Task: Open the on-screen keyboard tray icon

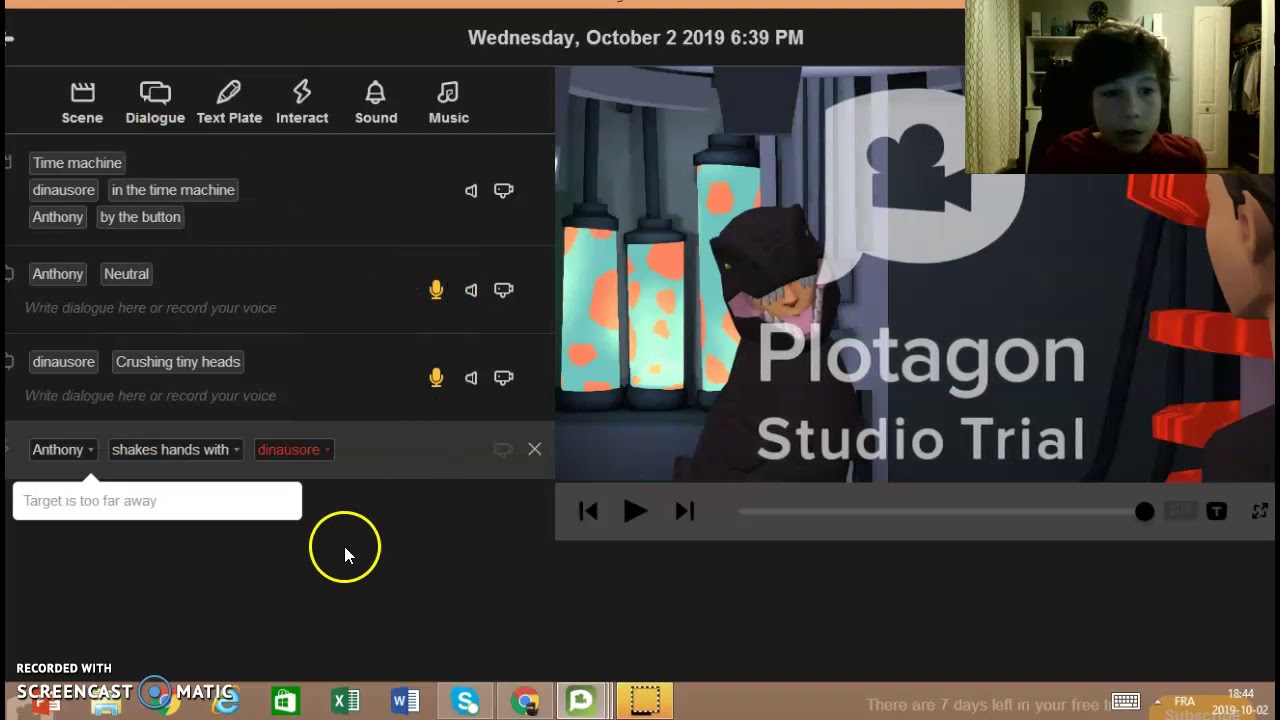Action: (x=1126, y=702)
